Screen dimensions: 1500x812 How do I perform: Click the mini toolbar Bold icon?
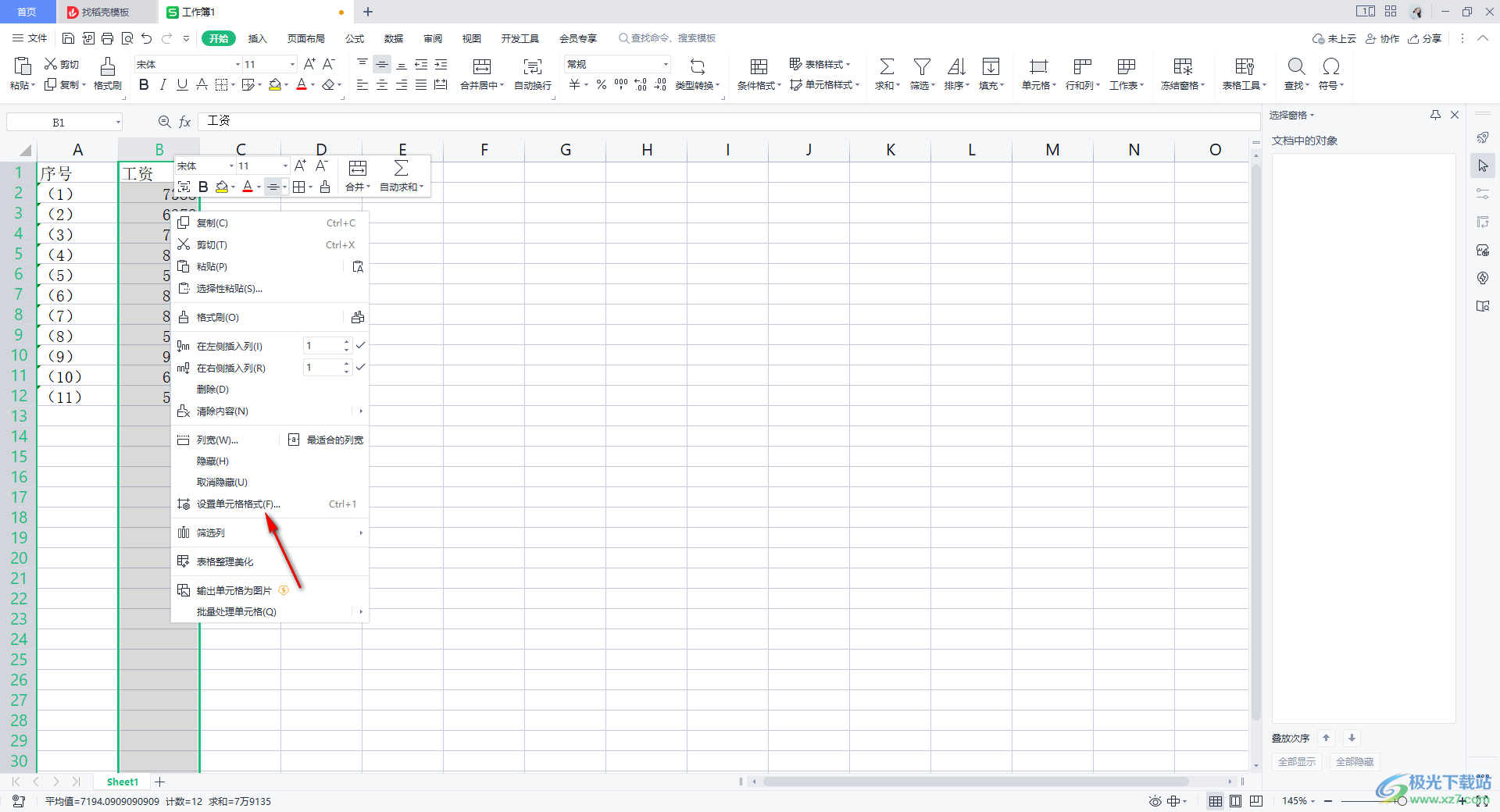pos(203,187)
